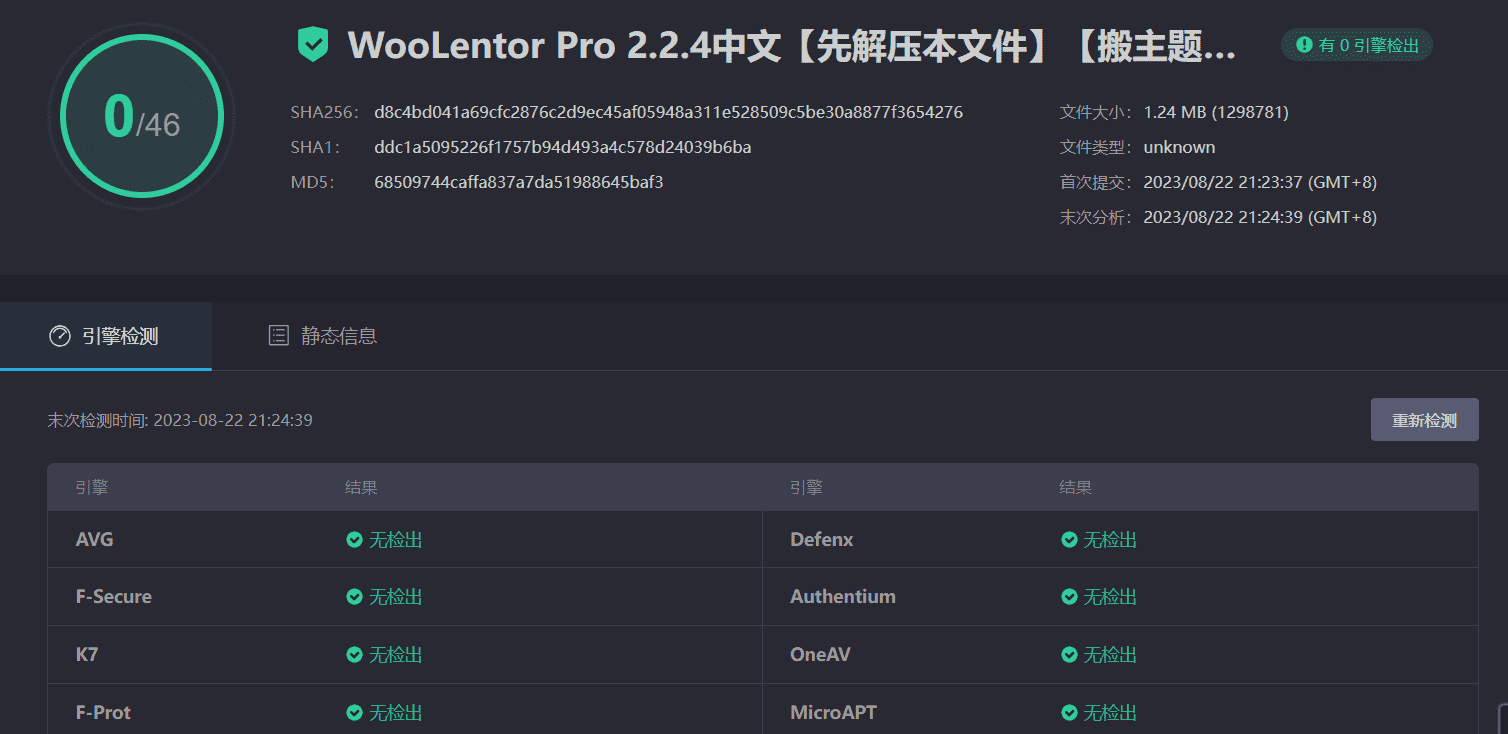Click the green check icon in Defenx row
This screenshot has width=1508, height=734.
pyautogui.click(x=1069, y=540)
